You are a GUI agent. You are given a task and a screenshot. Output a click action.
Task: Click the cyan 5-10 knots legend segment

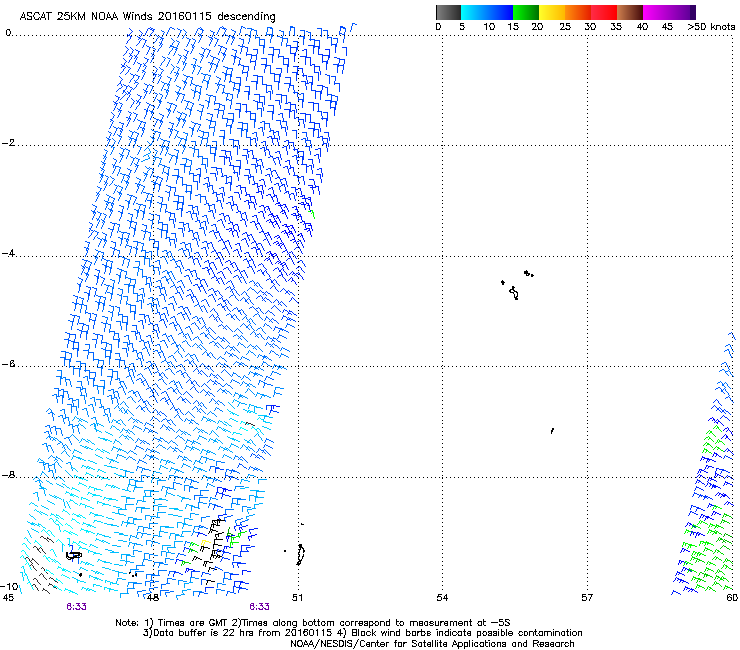pyautogui.click(x=474, y=12)
